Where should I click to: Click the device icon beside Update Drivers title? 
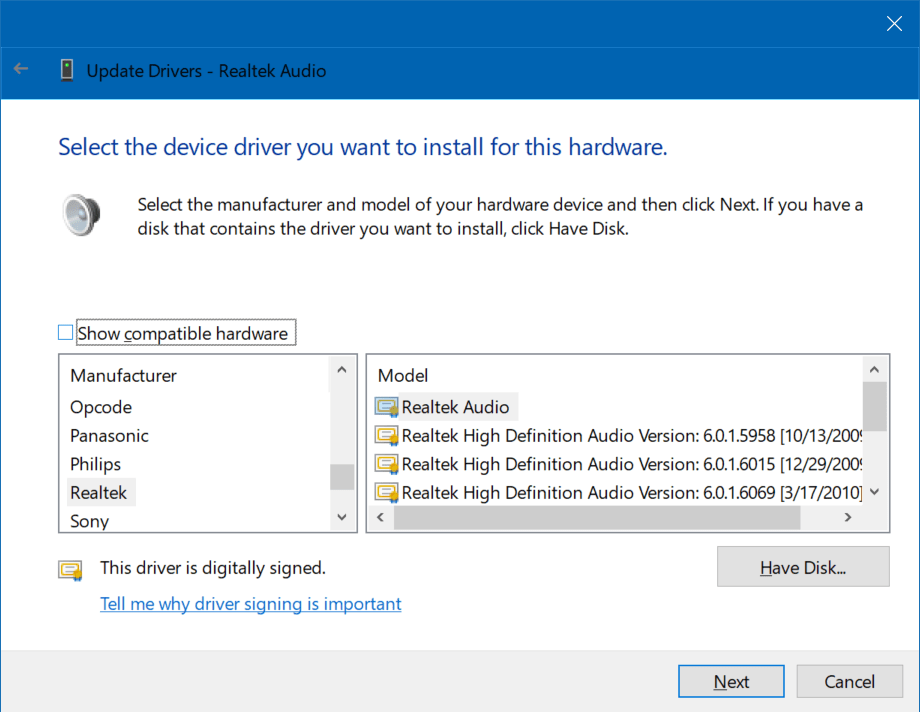click(x=67, y=70)
